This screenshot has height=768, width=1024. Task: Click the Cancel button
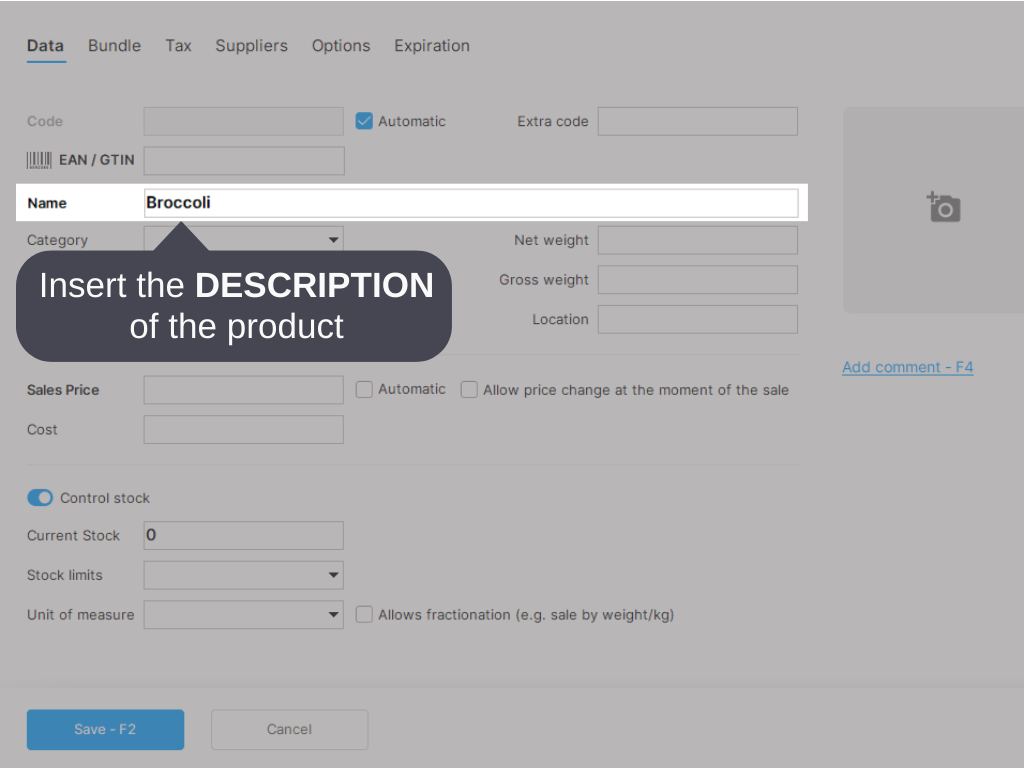(289, 729)
